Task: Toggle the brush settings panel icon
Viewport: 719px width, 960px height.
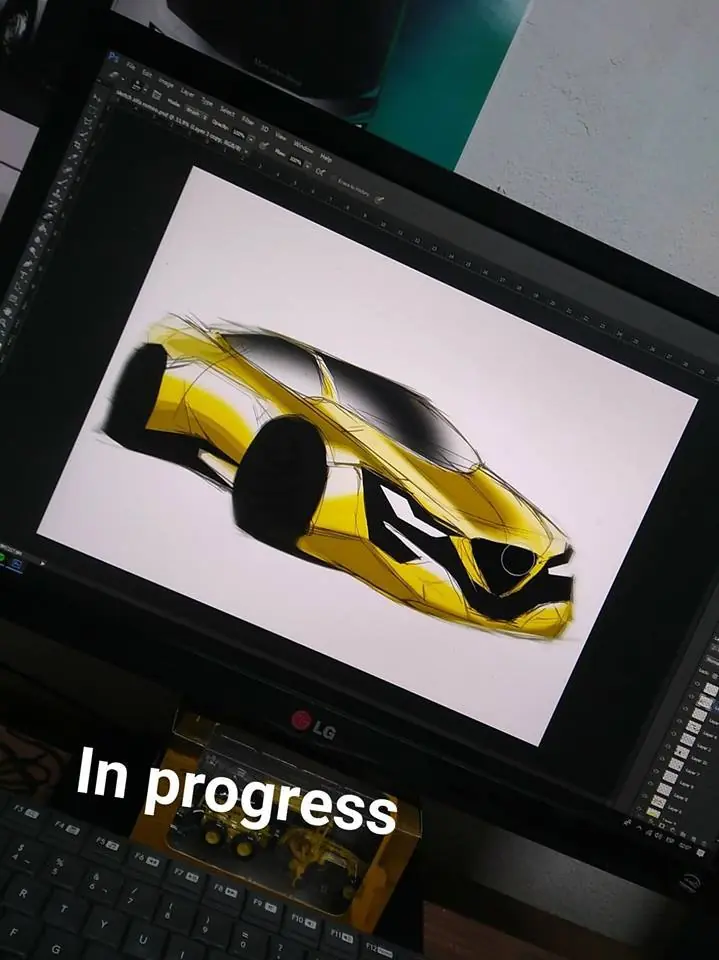Action: [157, 95]
